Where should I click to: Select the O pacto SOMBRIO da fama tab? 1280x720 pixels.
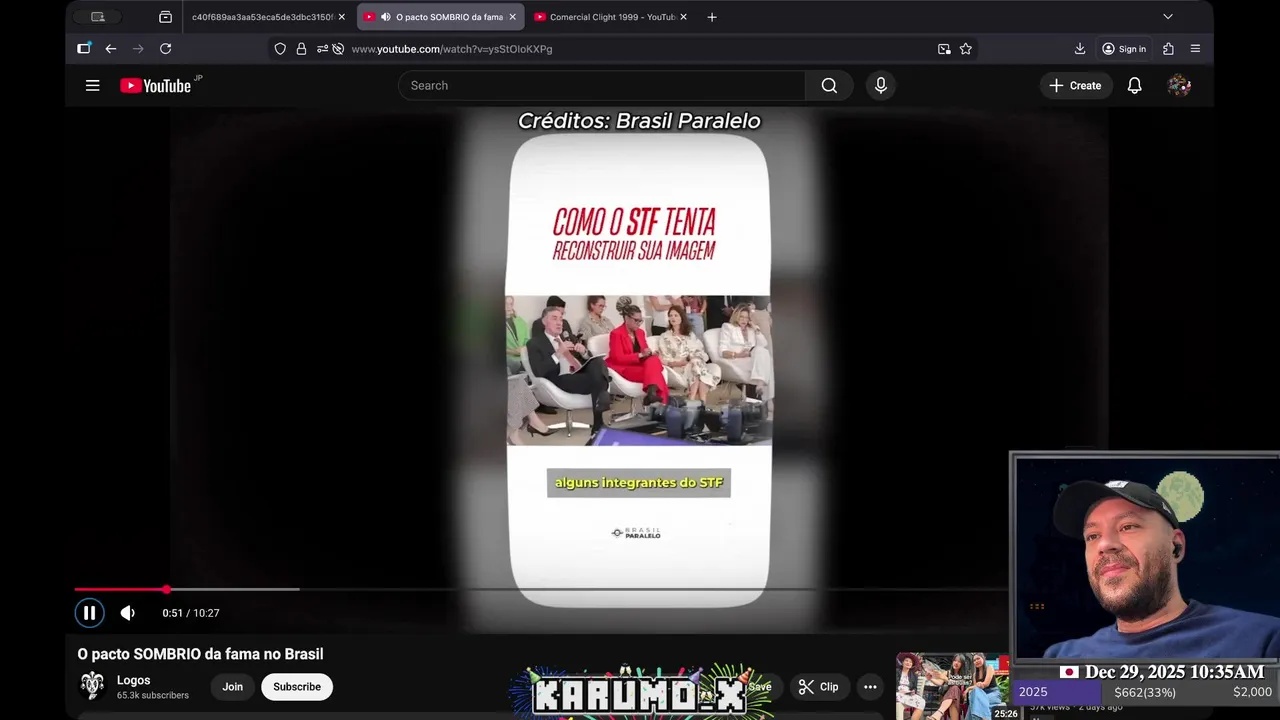441,17
